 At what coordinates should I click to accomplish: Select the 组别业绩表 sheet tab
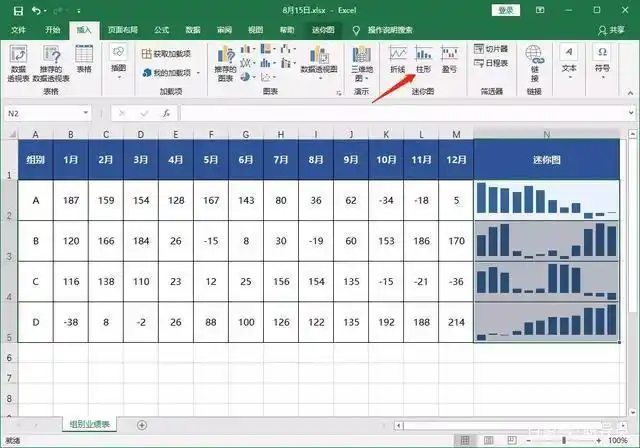[89, 425]
